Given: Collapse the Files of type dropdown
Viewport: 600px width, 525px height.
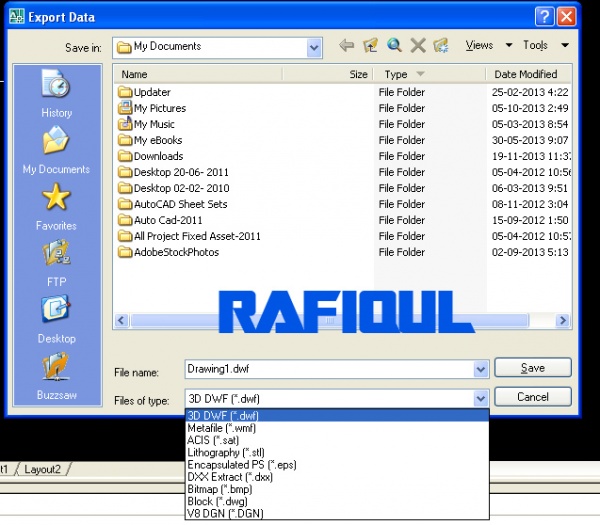Looking at the screenshot, I should pos(480,398).
